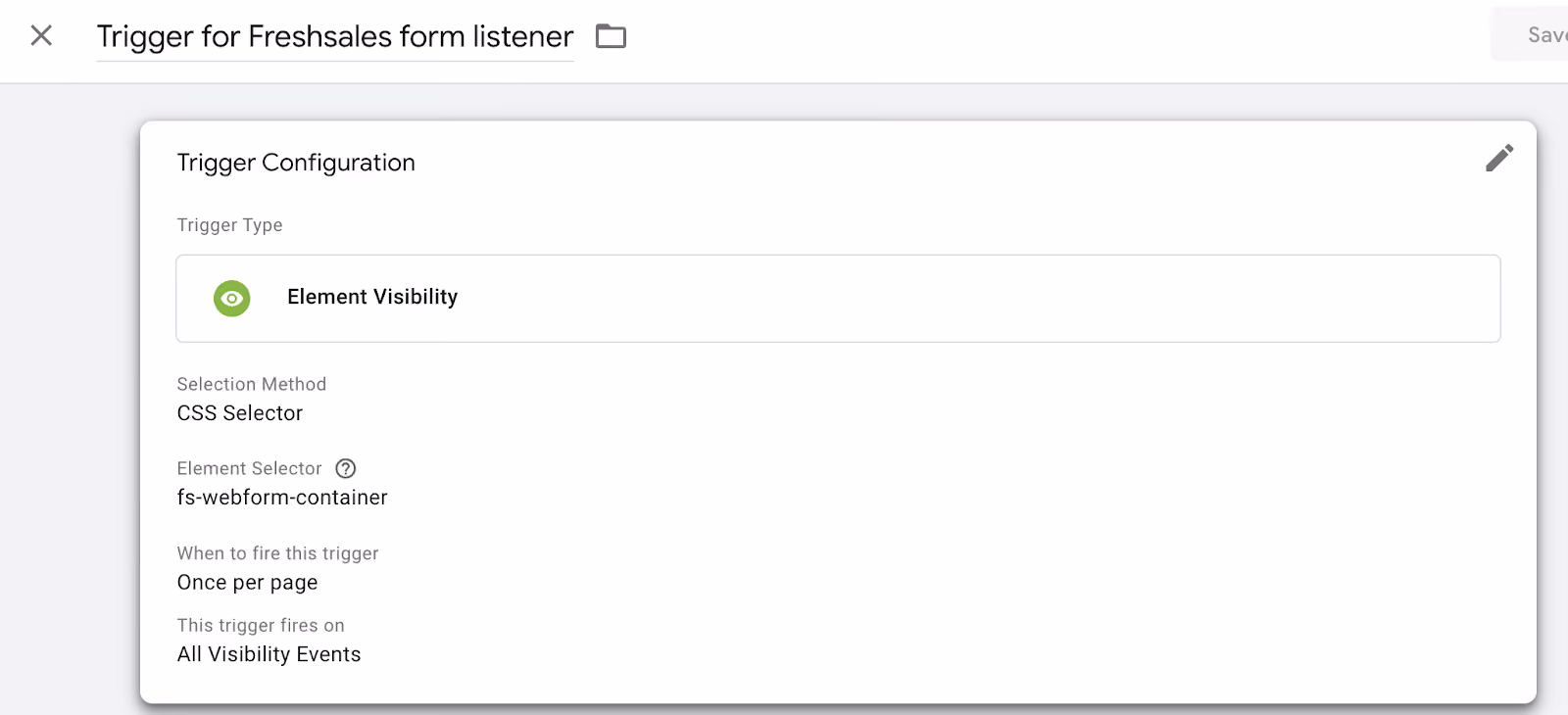Select the Element Visibility trigger type box

[x=838, y=299]
